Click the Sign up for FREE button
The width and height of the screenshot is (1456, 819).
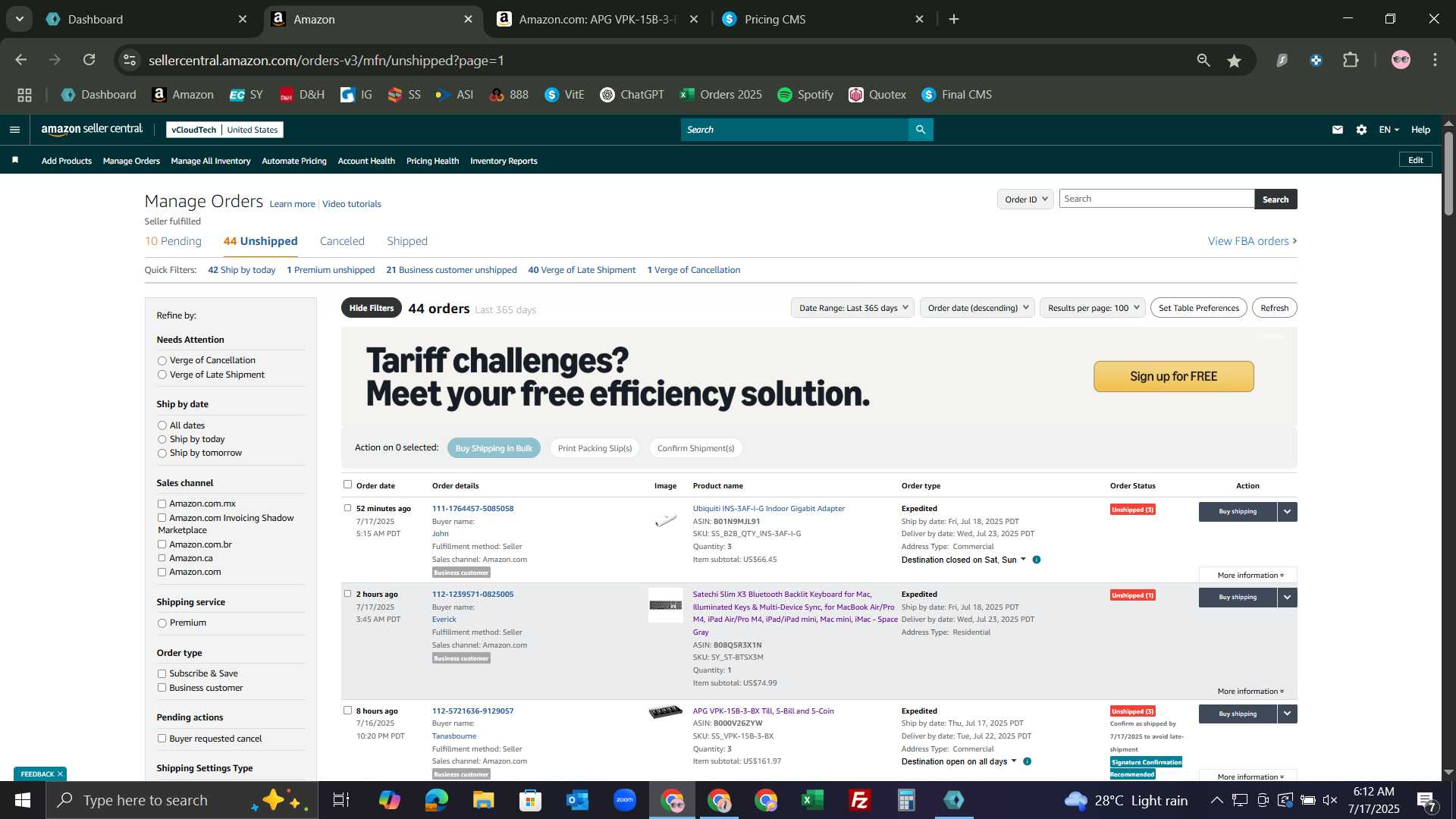click(1173, 376)
